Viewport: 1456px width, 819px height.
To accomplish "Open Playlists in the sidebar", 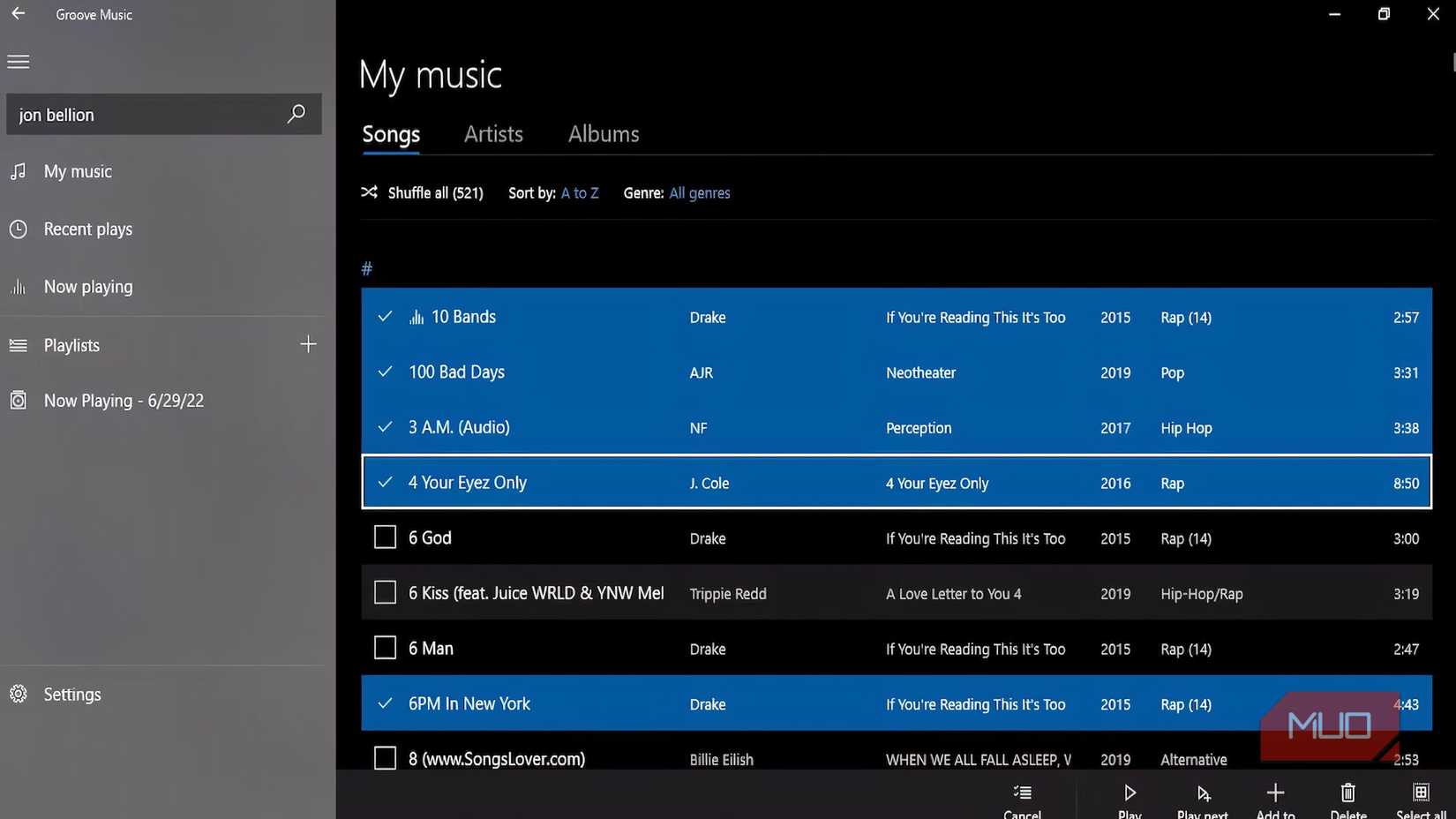I will 71,345.
